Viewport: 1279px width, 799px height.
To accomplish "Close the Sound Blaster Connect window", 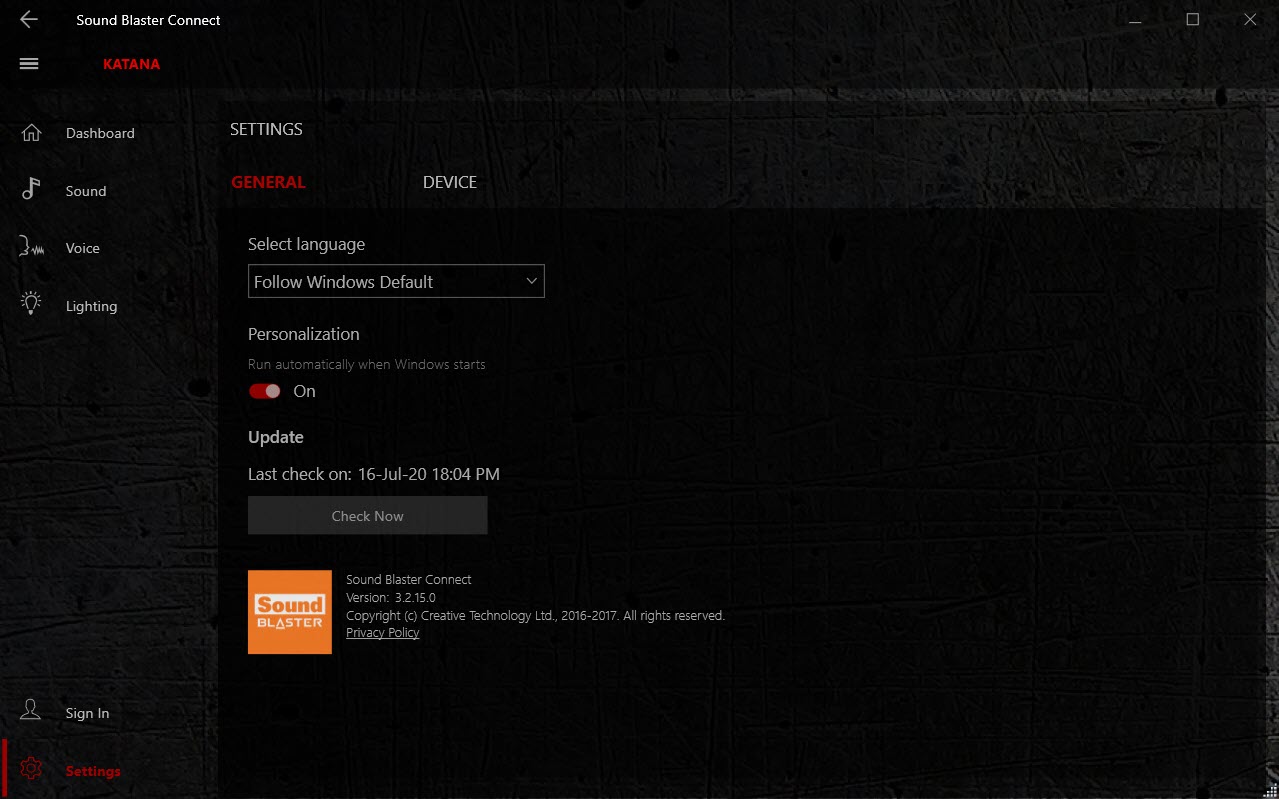I will click(1250, 20).
